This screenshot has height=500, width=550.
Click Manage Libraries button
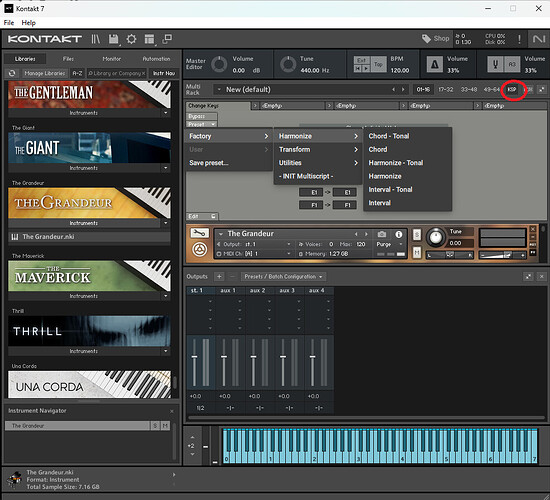pos(45,73)
